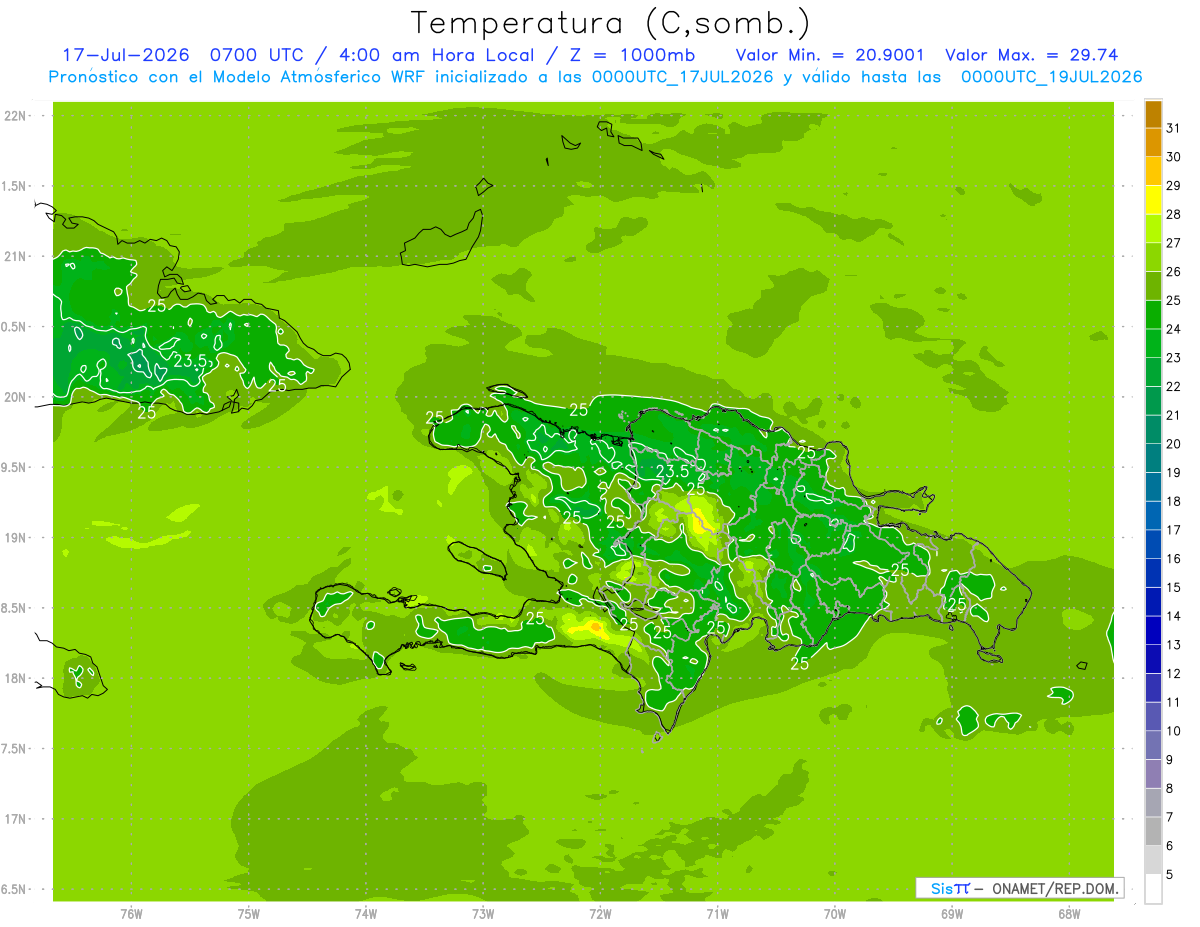Click the "74W" longitude axis label
This screenshot has height=927, width=1200.
[x=366, y=914]
